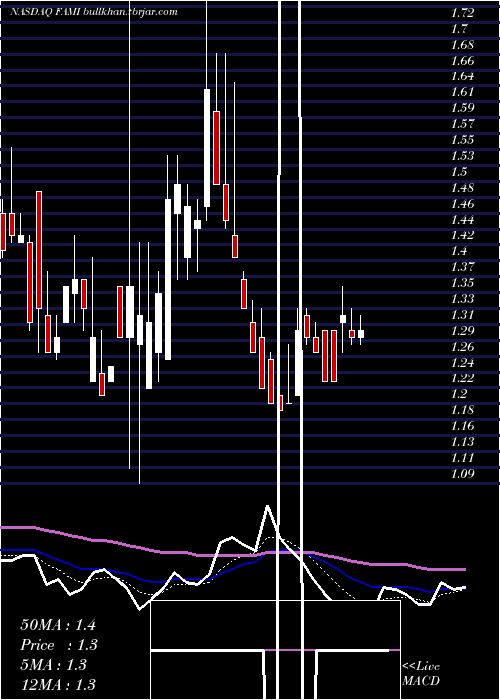This screenshot has width=500, height=700.
Task: Select the 1.72 price axis label
Action: click(462, 13)
